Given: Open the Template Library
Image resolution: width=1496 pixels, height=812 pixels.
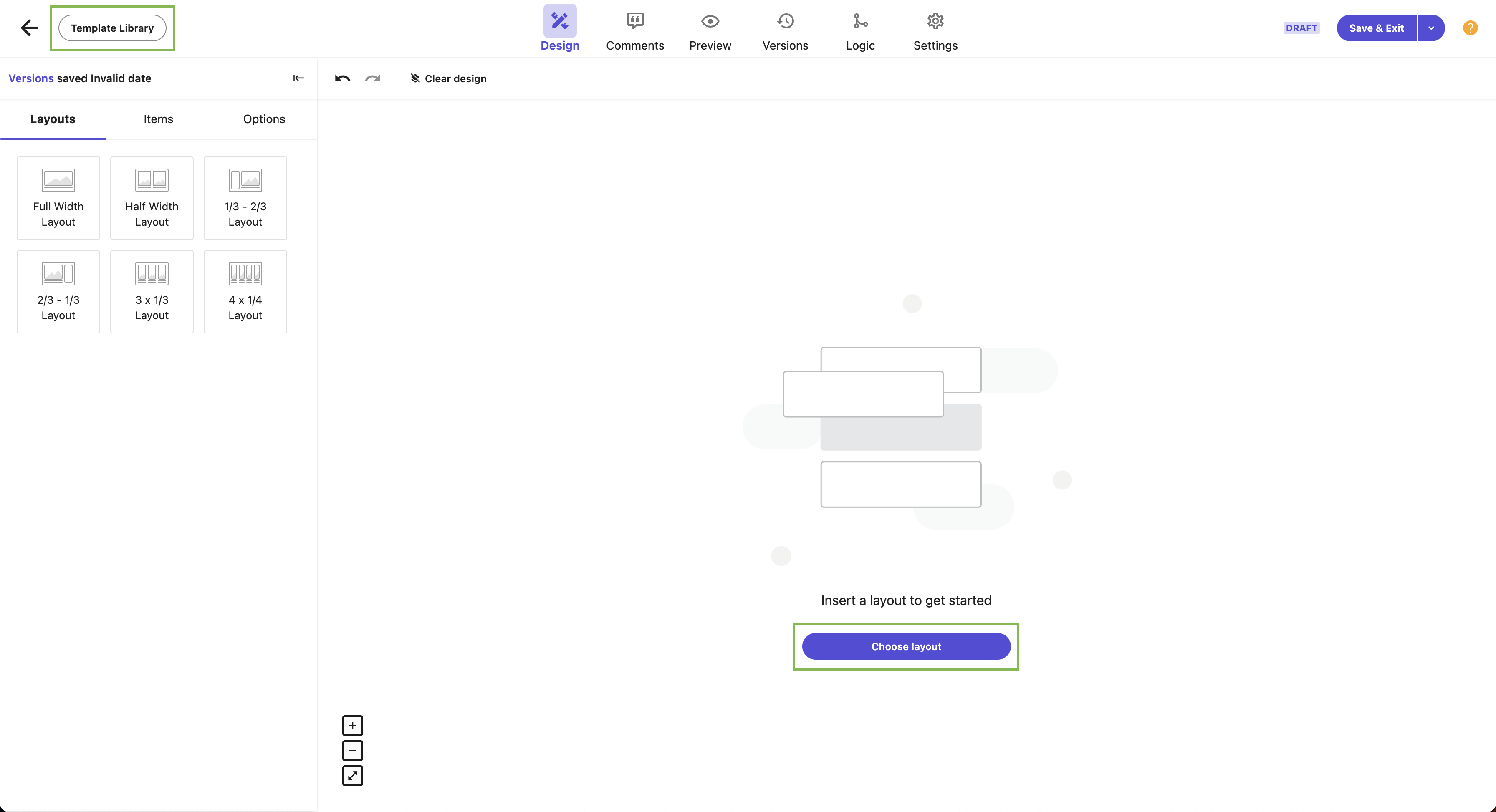Looking at the screenshot, I should (x=112, y=28).
